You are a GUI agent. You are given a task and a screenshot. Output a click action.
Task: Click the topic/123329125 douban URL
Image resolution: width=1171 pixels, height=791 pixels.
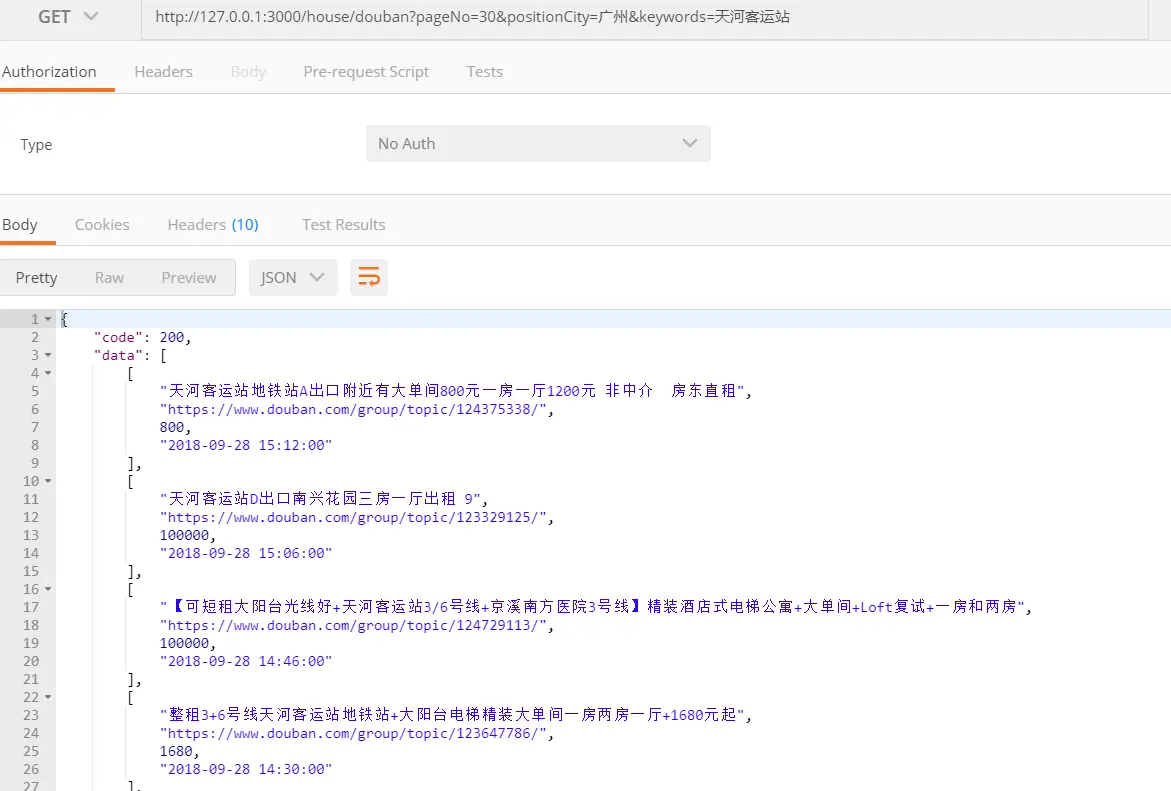353,518
